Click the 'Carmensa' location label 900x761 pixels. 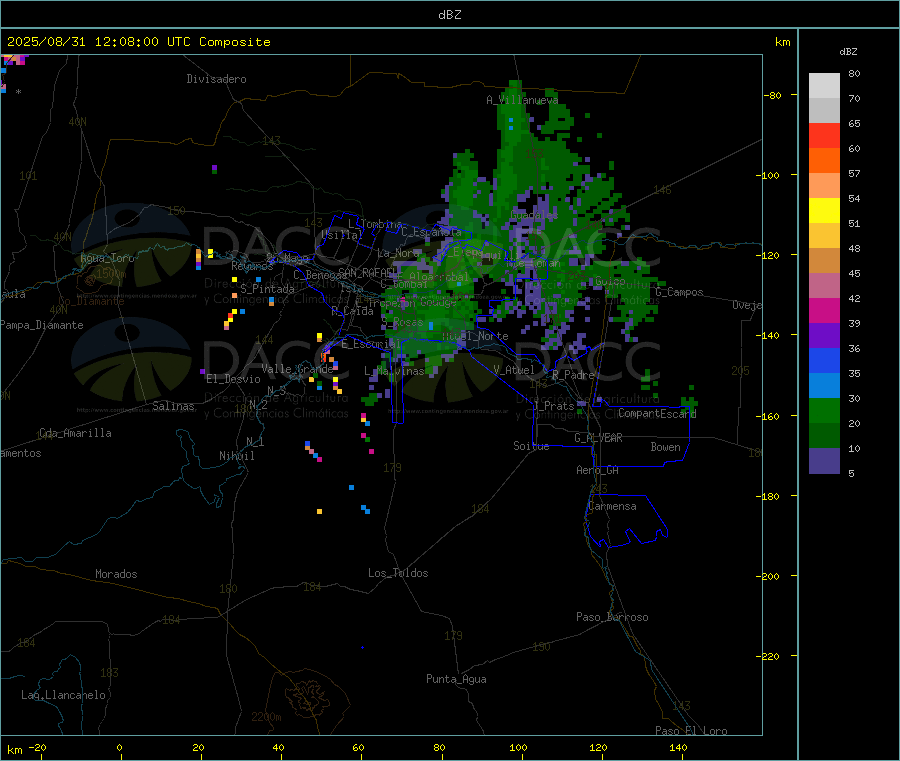point(612,506)
